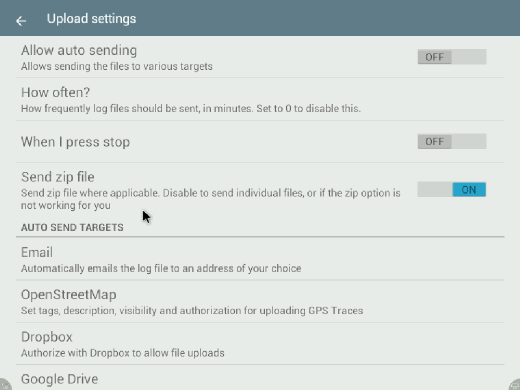520x390 pixels.
Task: Click the bottom-left corner overlay icon
Action: (5, 384)
